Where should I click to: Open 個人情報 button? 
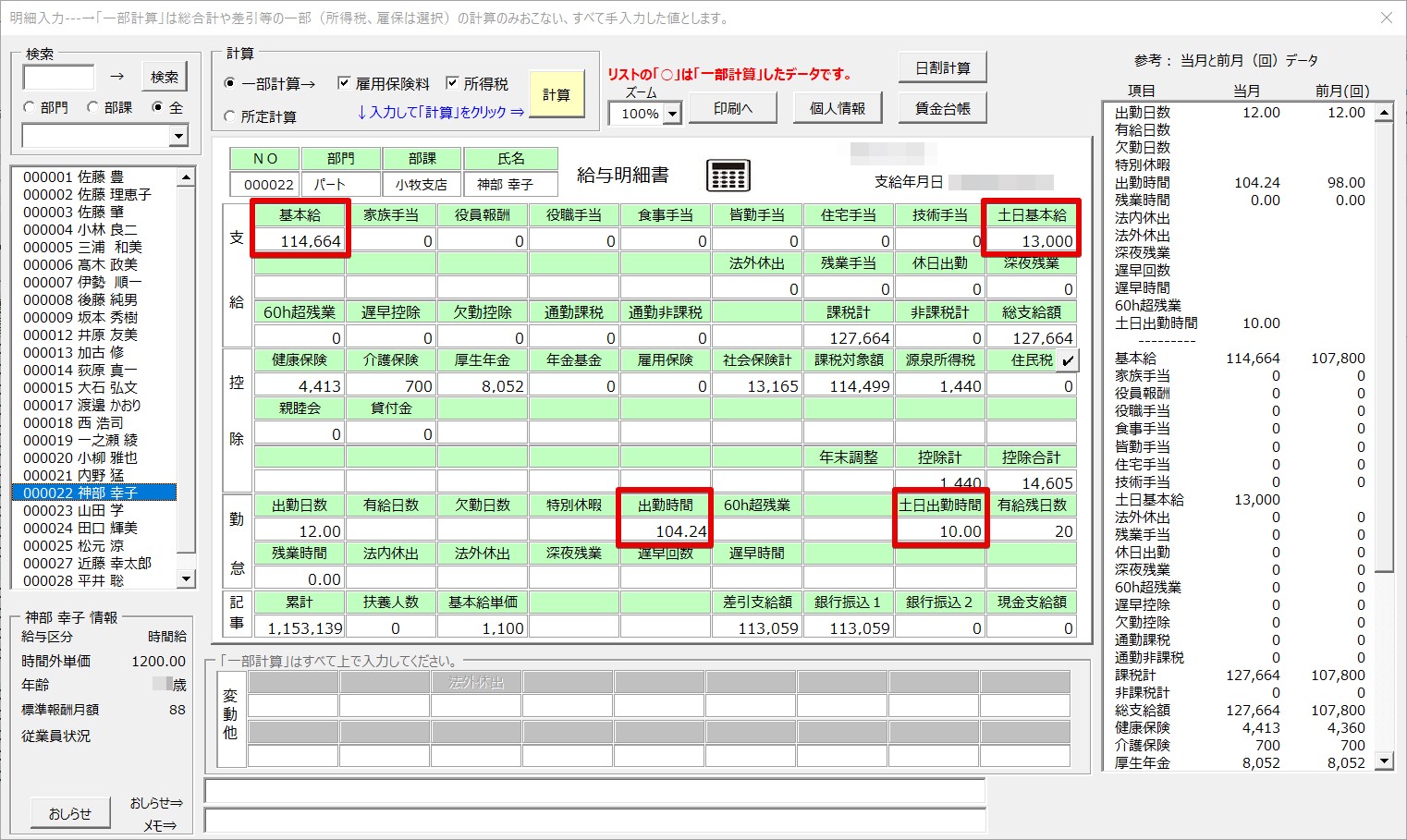(838, 108)
